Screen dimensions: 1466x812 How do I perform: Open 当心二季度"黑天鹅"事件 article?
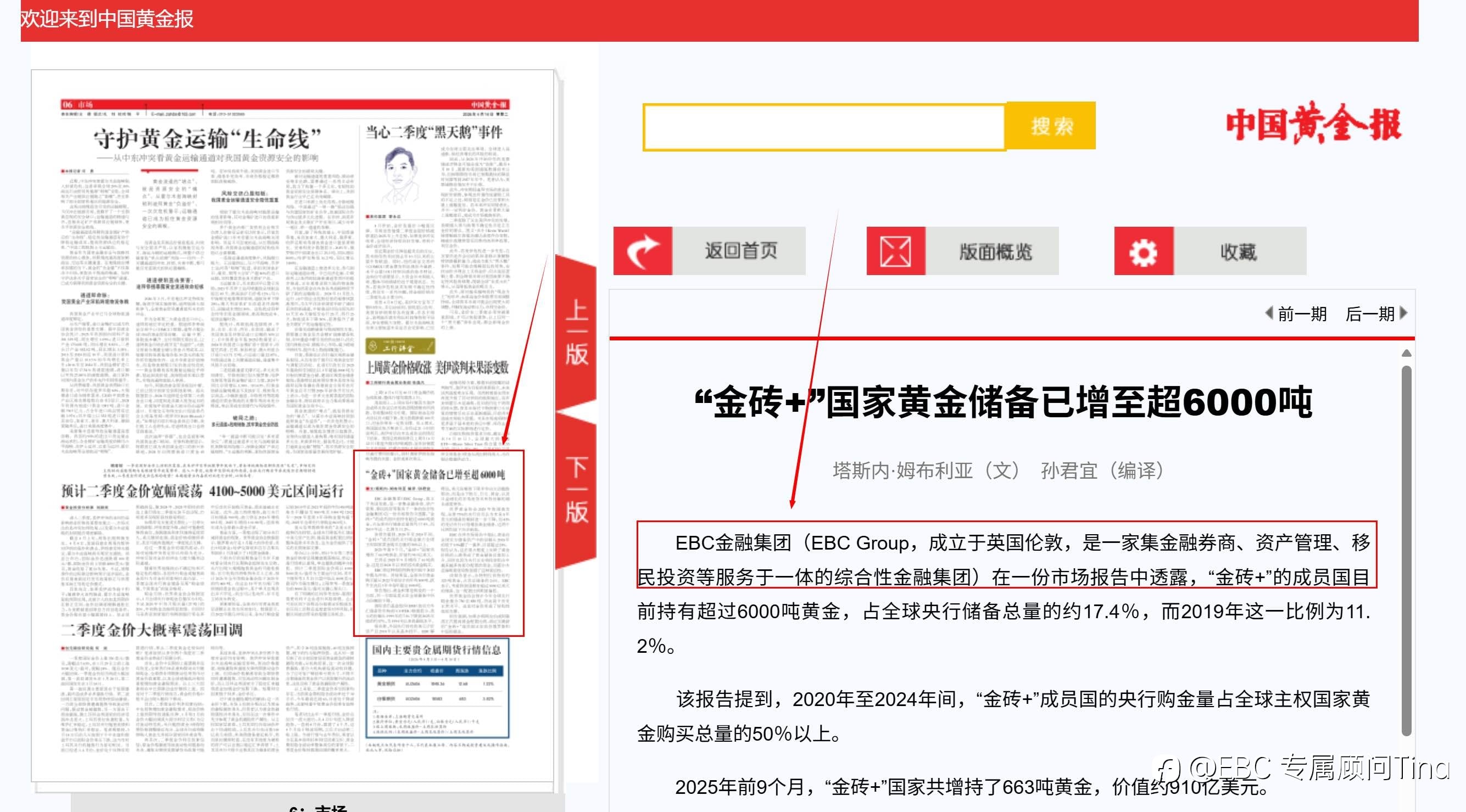[434, 132]
